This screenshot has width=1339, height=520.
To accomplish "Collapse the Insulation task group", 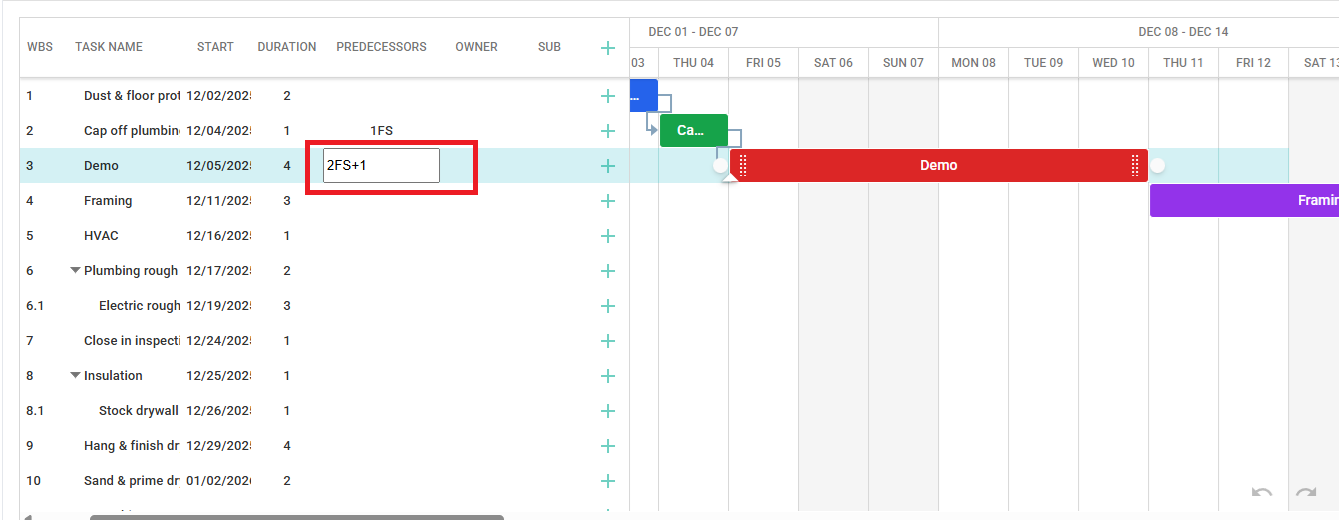I will pos(75,376).
